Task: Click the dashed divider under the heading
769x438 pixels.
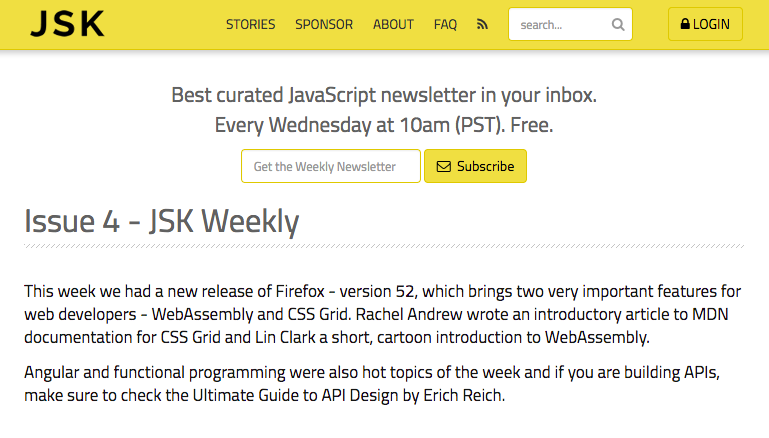Action: [384, 246]
